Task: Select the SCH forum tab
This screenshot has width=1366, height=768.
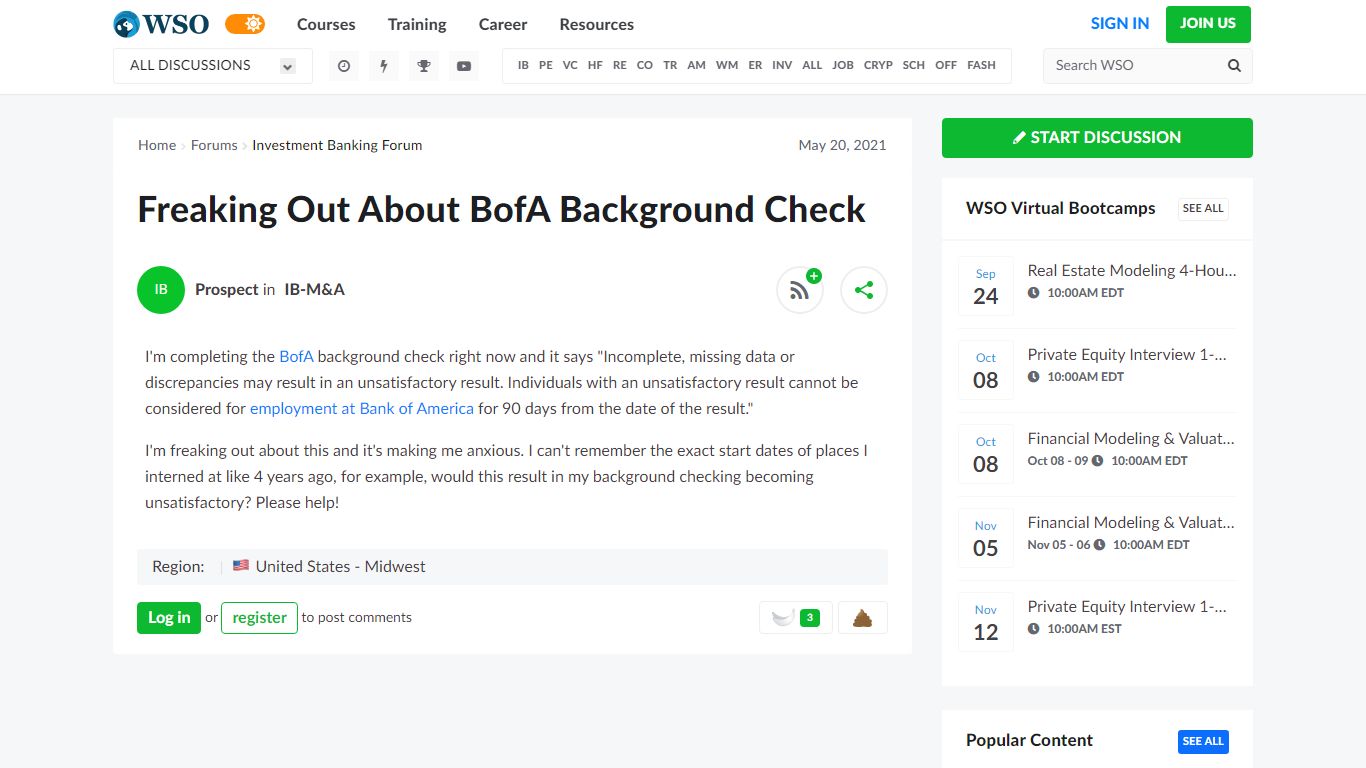Action: (x=914, y=65)
